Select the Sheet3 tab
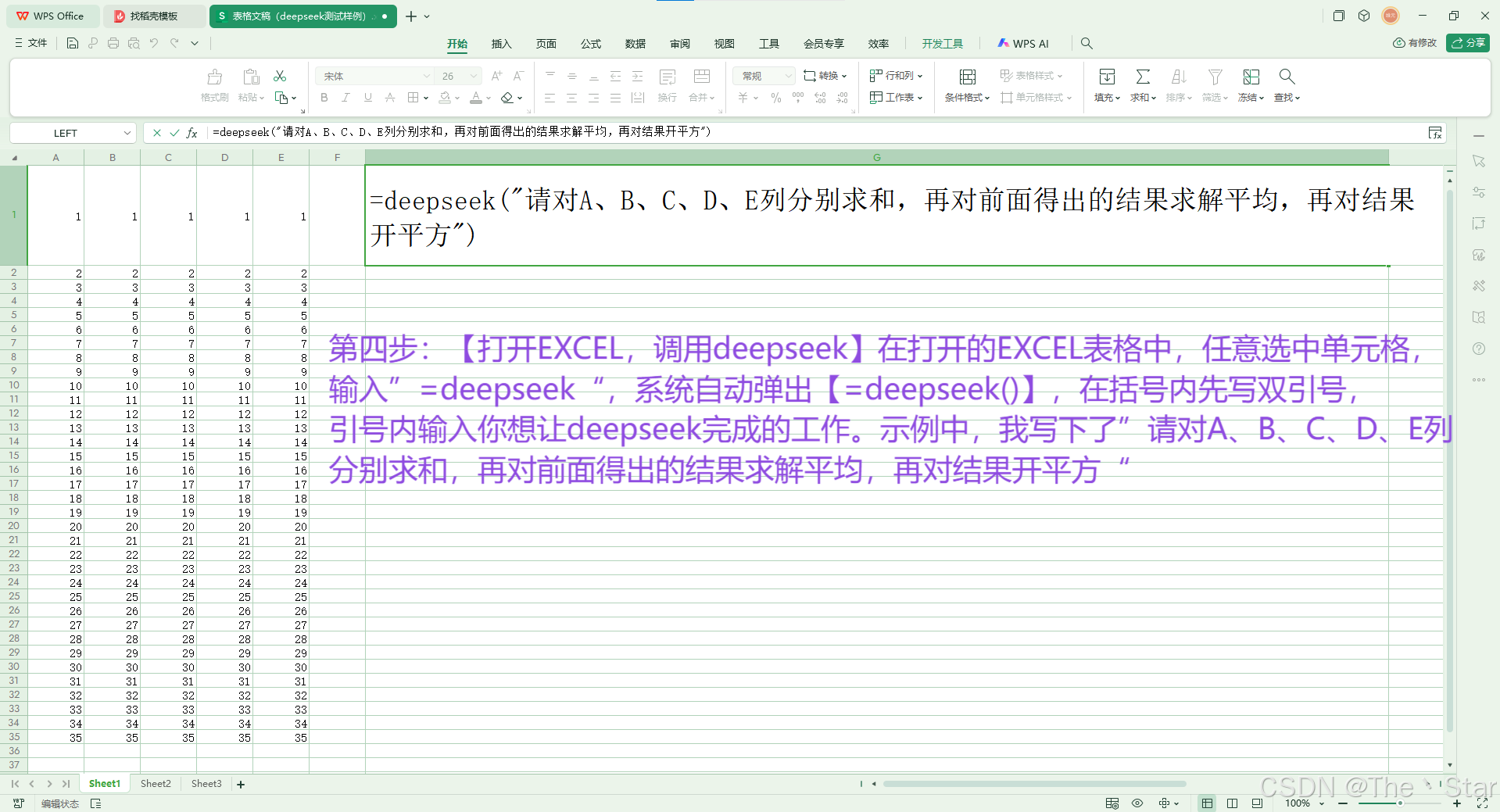 tap(206, 783)
